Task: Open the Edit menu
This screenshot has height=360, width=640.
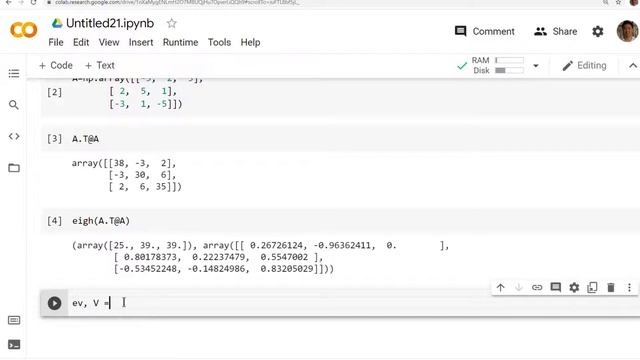Action: (x=81, y=42)
